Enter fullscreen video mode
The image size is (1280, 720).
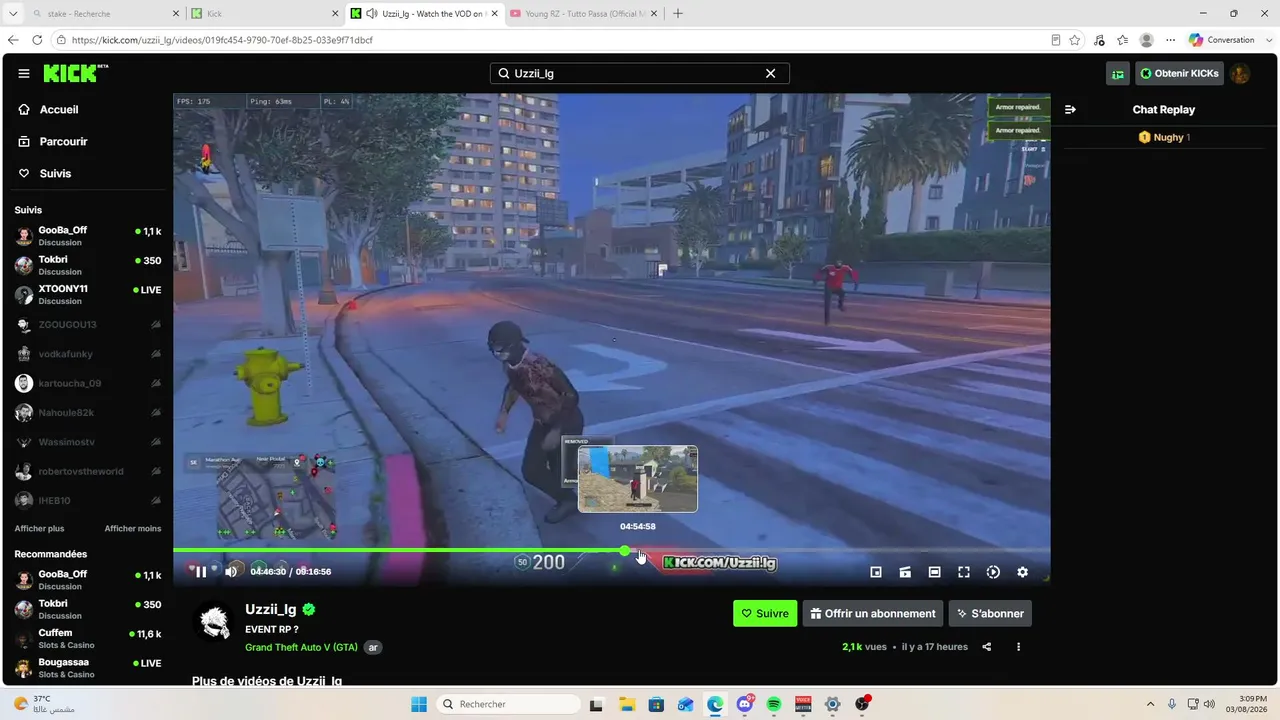(x=964, y=572)
